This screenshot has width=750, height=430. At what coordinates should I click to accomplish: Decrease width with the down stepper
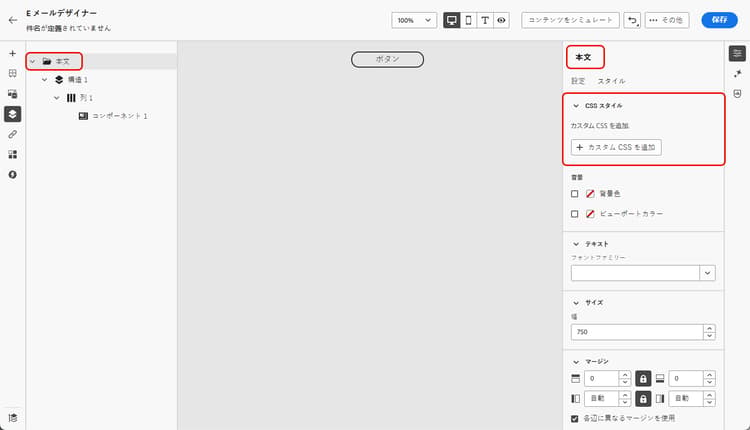point(709,336)
